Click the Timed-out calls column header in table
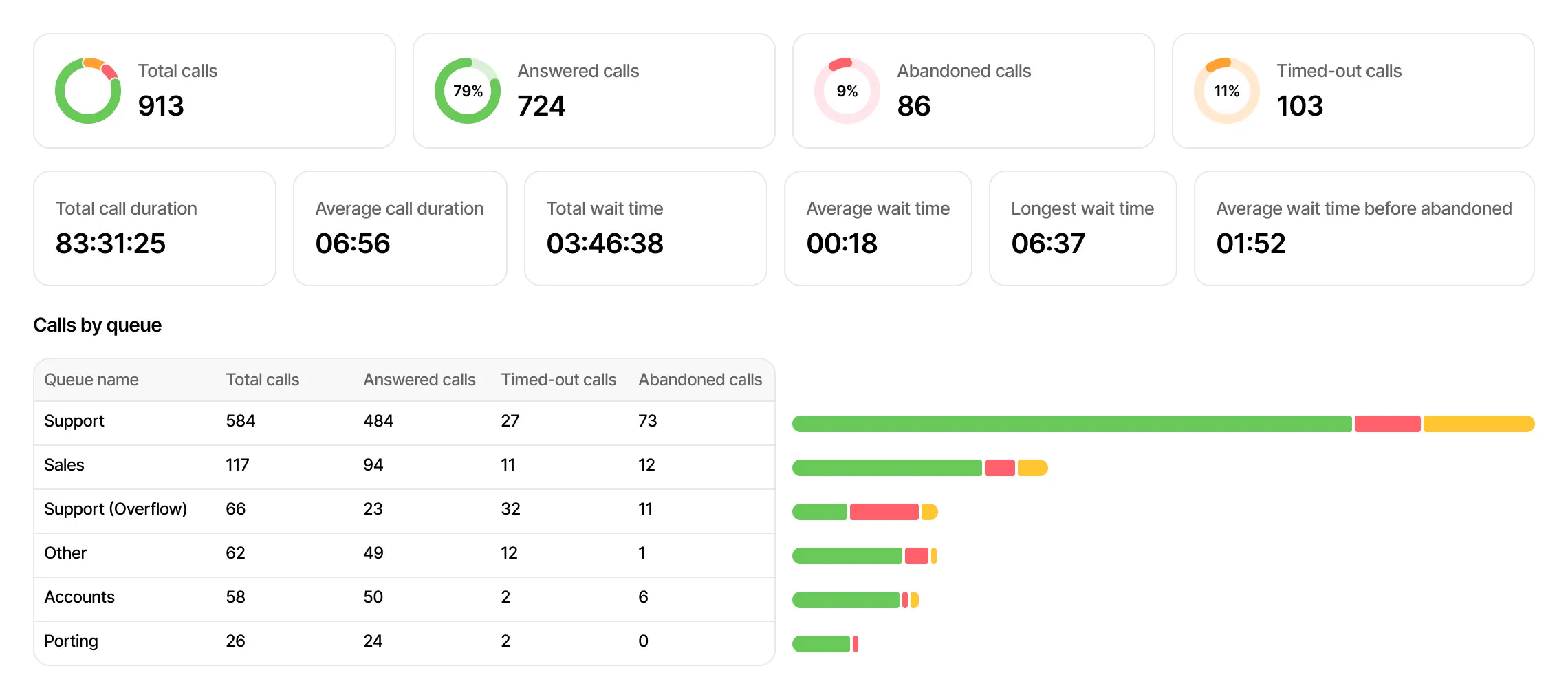Screen dimensions: 1568x699 point(558,380)
